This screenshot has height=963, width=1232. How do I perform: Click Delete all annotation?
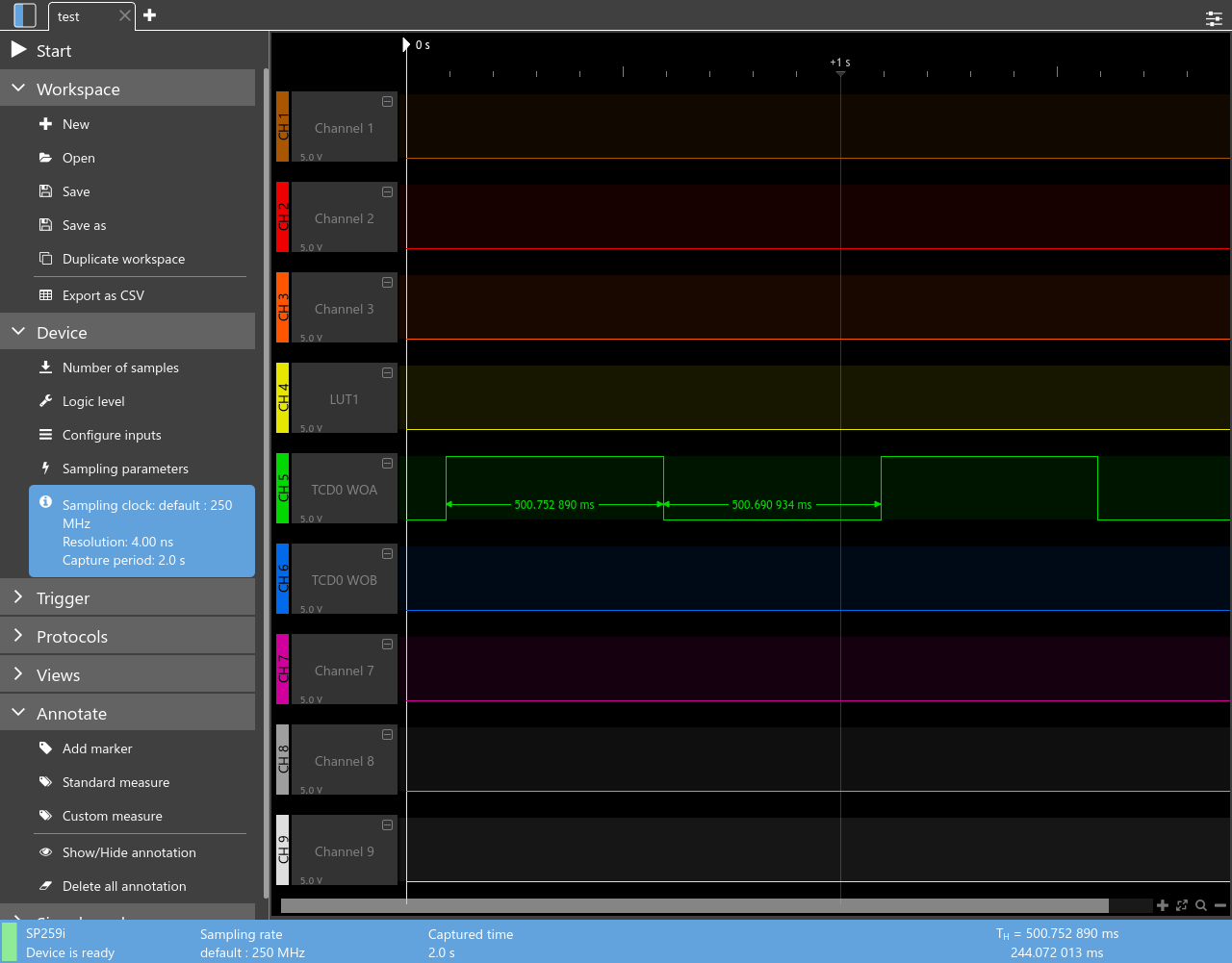(124, 886)
